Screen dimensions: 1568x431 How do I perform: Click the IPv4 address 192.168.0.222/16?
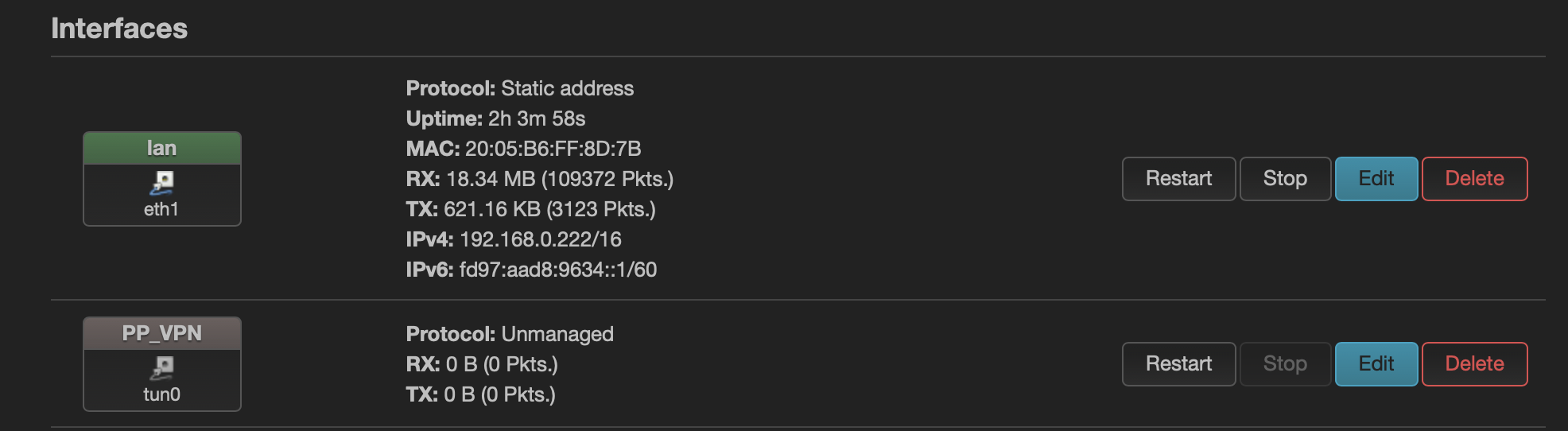540,239
